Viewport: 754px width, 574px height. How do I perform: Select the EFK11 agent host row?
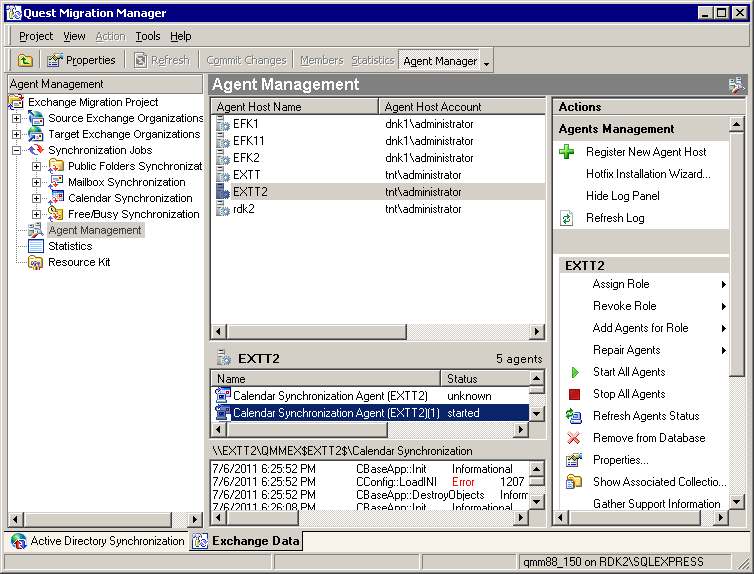[249, 141]
